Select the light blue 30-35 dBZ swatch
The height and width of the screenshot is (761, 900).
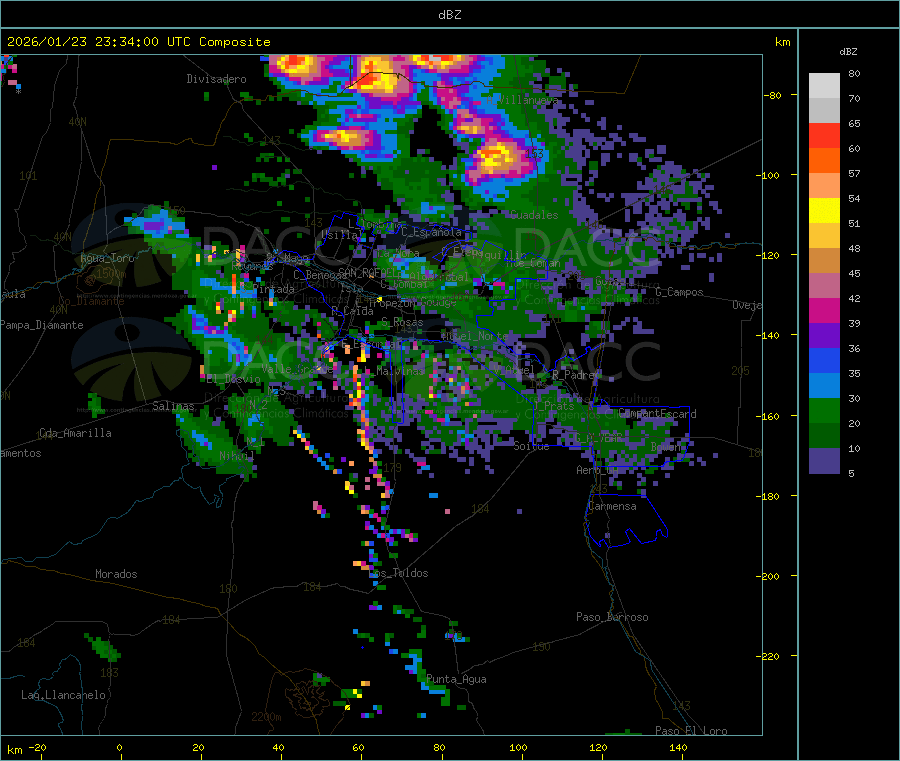(824, 386)
